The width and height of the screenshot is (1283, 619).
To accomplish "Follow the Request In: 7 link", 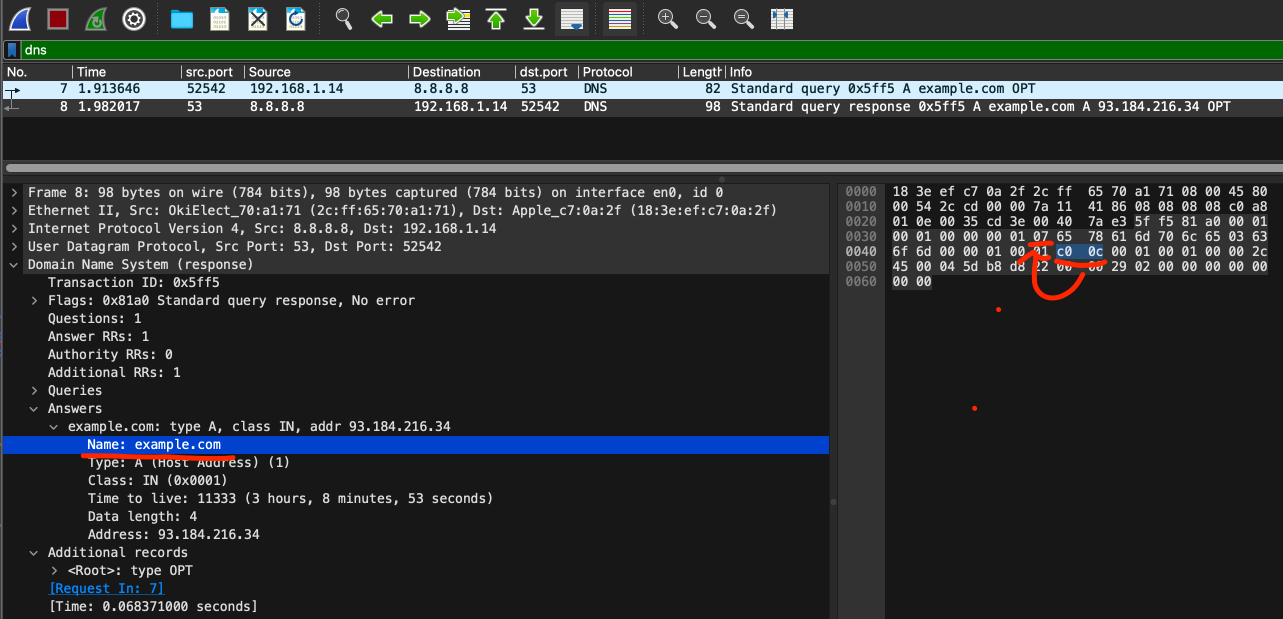I will click(x=106, y=588).
